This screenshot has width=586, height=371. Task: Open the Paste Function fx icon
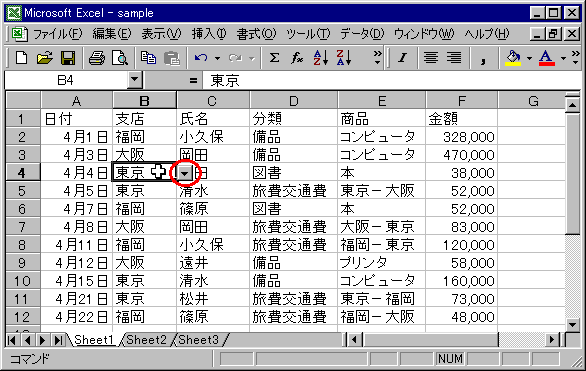[x=297, y=58]
